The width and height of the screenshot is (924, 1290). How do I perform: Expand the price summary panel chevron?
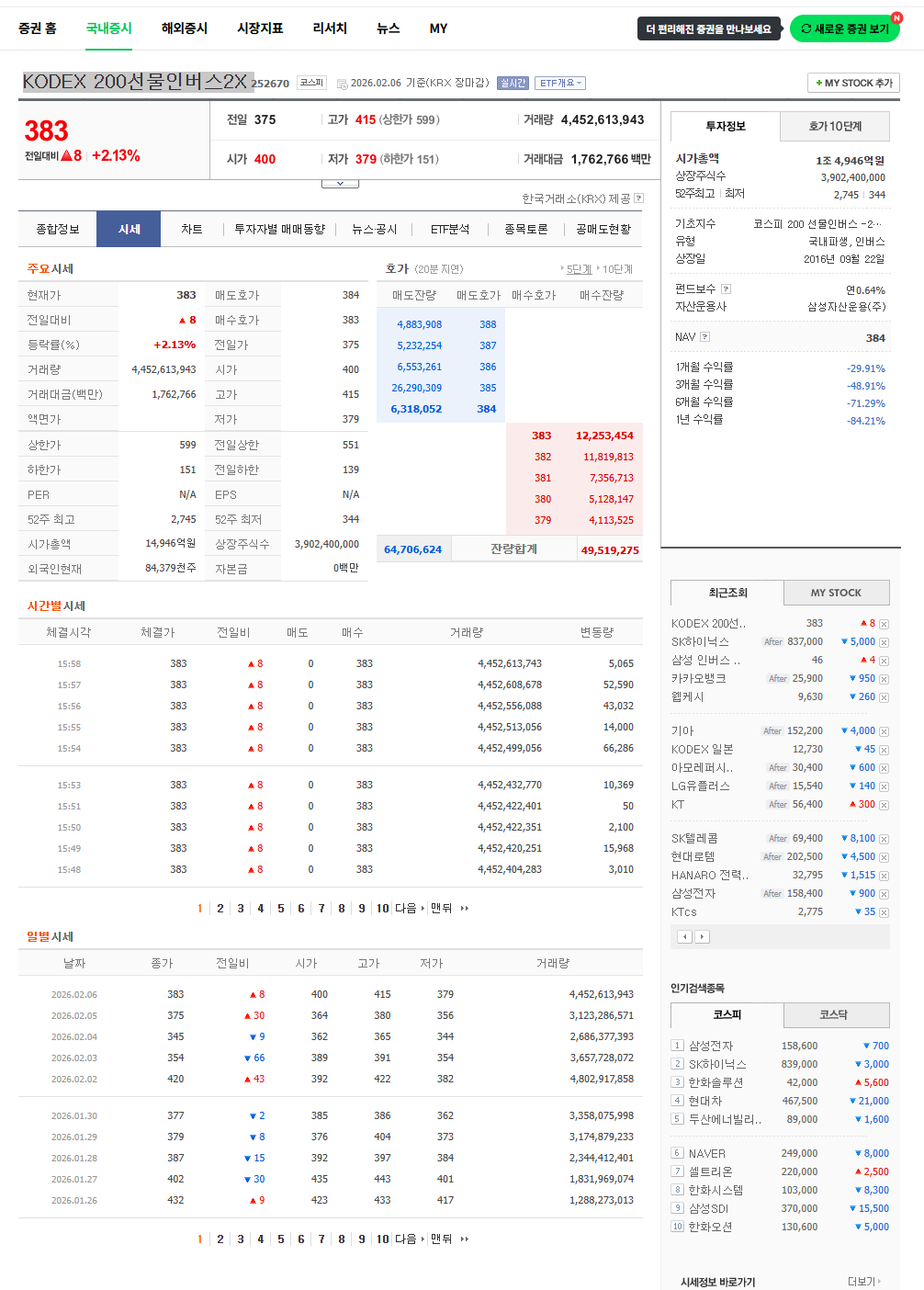click(340, 184)
